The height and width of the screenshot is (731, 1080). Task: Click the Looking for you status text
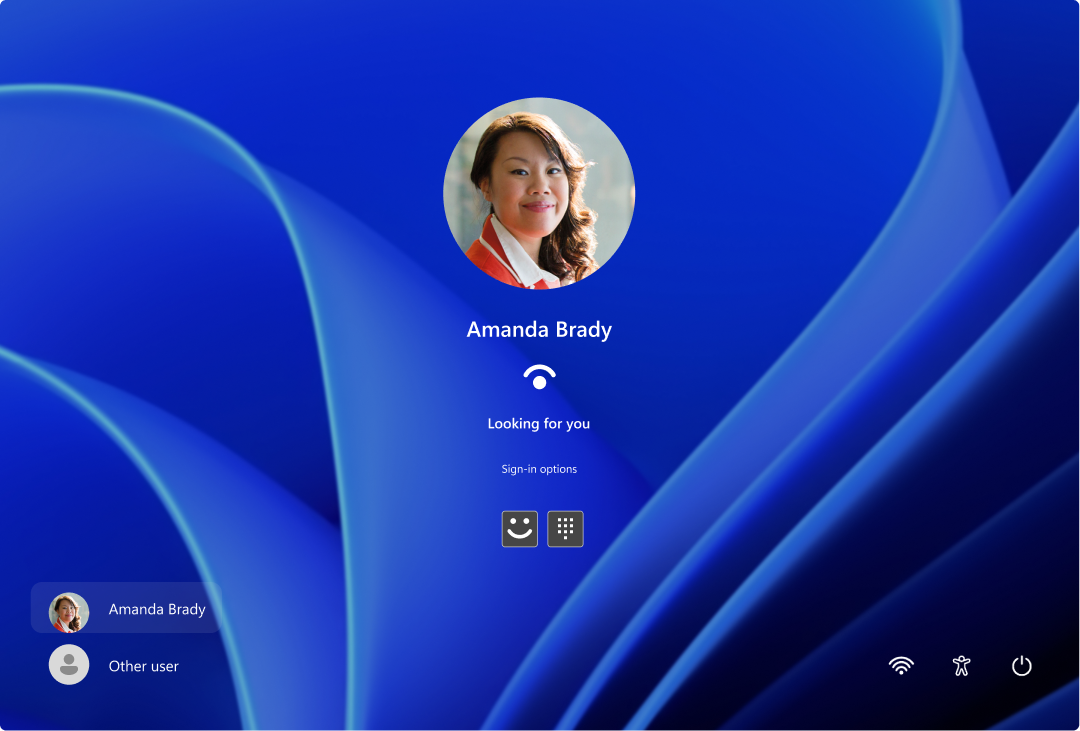(x=539, y=423)
